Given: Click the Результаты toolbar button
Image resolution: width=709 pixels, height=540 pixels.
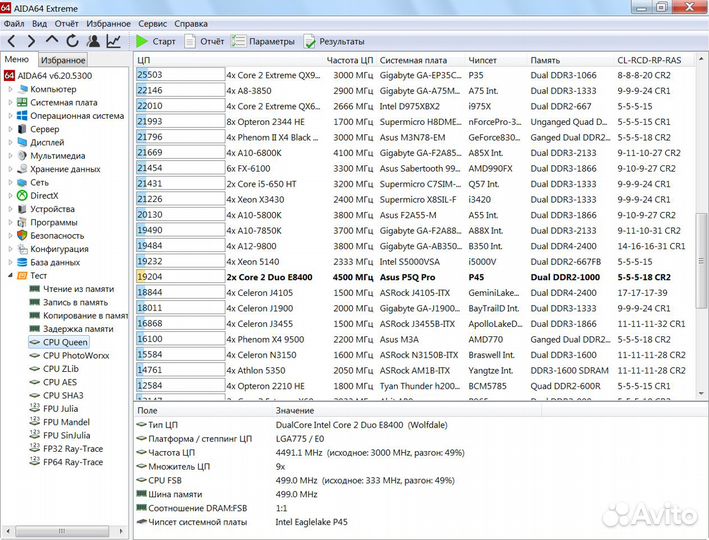Looking at the screenshot, I should point(334,42).
